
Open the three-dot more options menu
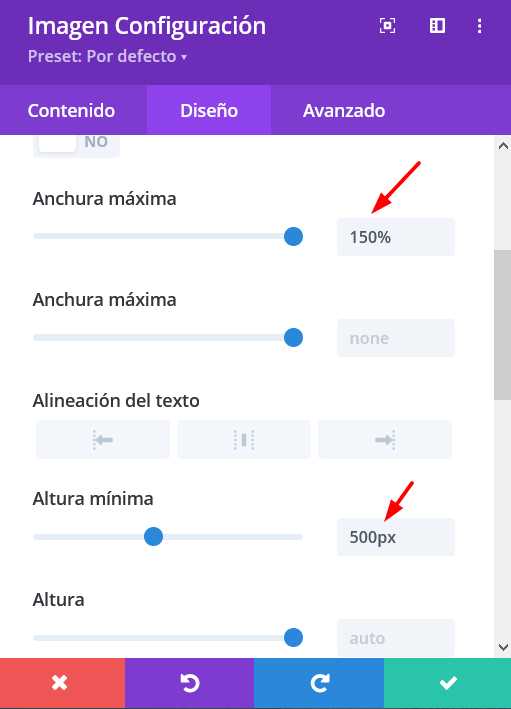tap(479, 26)
